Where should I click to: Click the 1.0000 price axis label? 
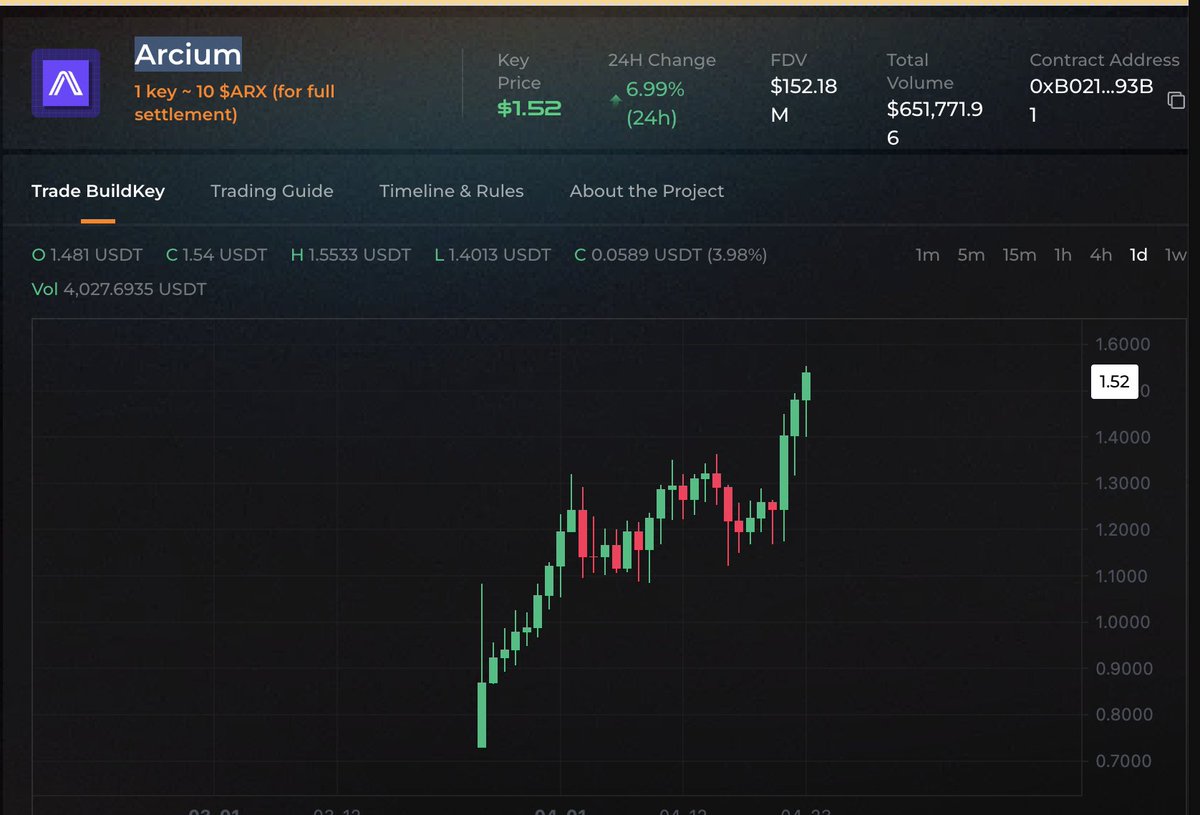1124,622
